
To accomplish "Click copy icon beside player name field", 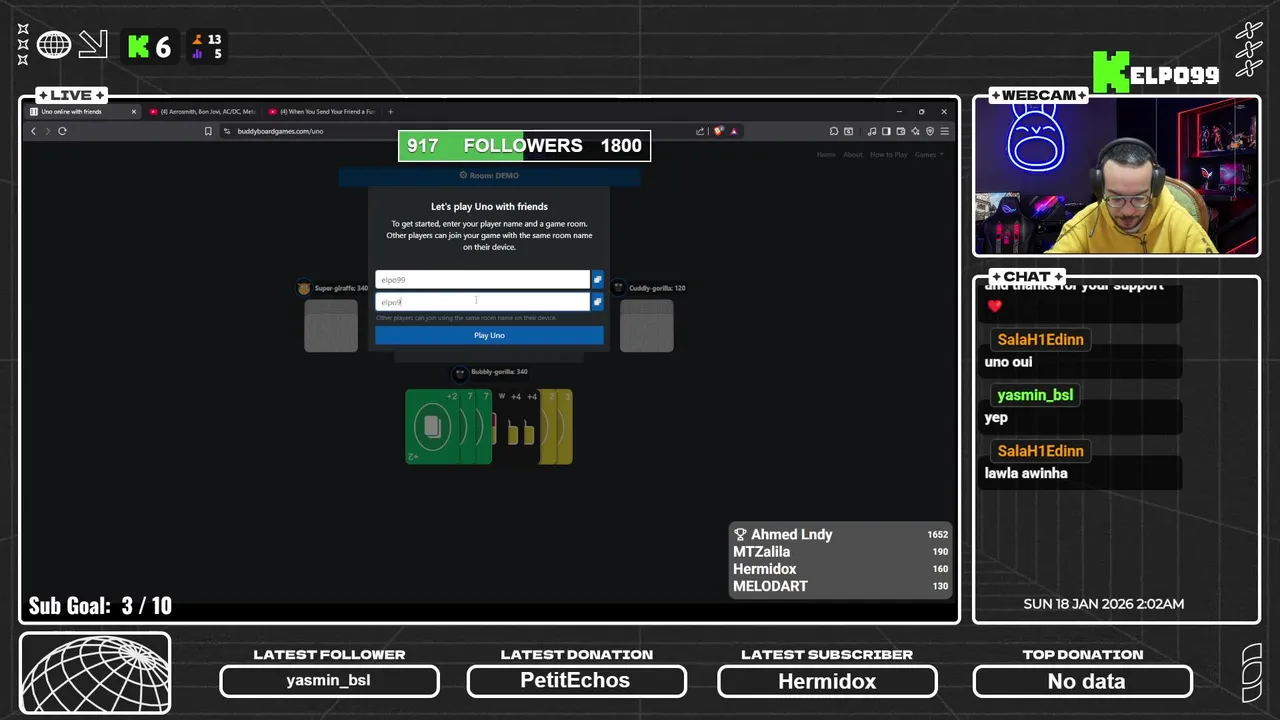I will [597, 280].
